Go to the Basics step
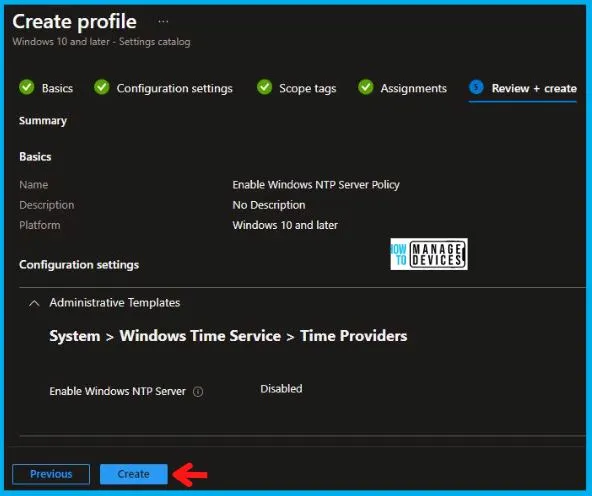 [x=57, y=88]
